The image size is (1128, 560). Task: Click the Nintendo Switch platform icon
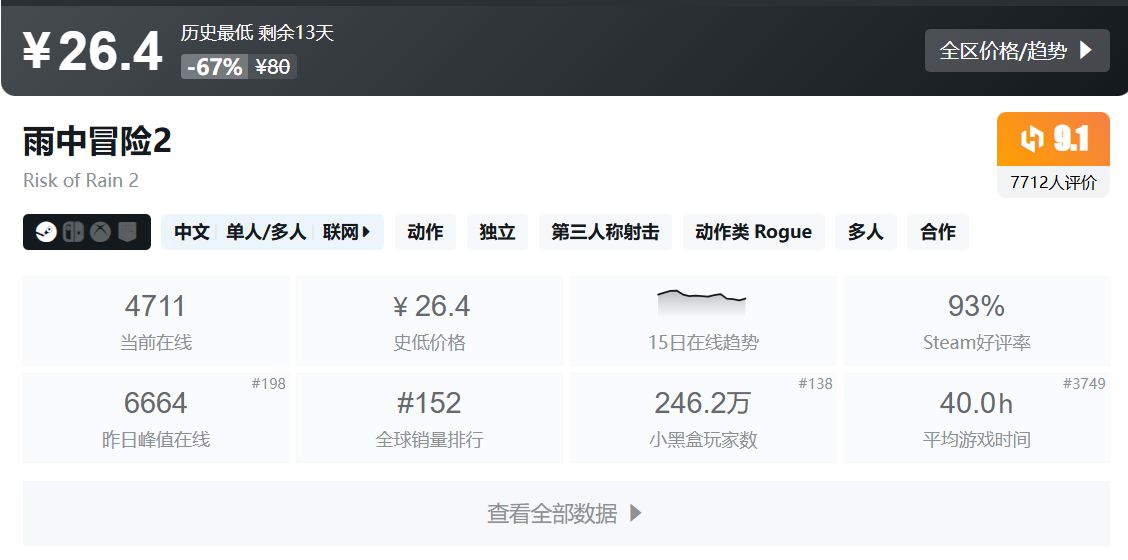[x=73, y=232]
